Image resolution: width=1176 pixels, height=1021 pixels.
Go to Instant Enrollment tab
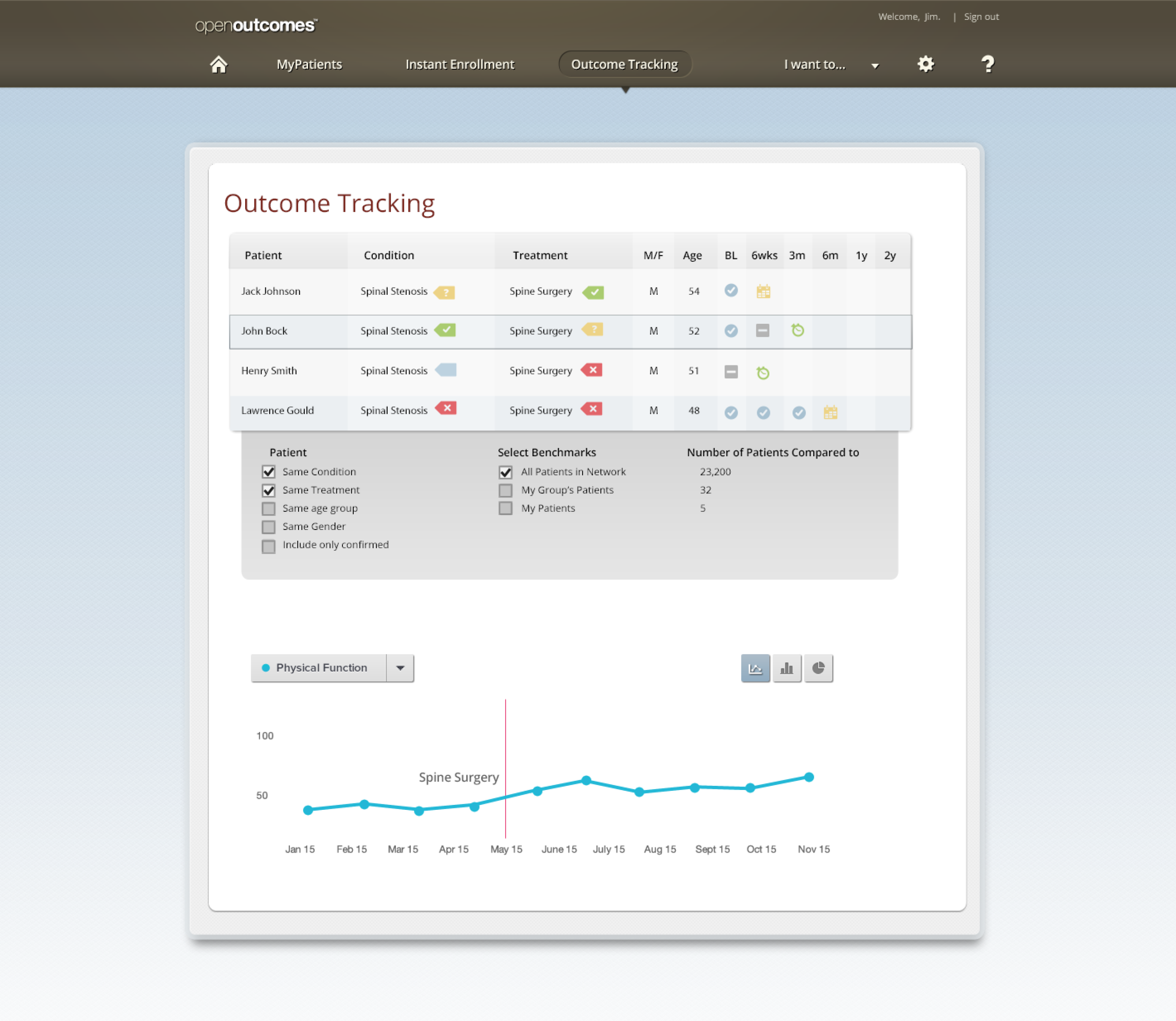coord(460,64)
